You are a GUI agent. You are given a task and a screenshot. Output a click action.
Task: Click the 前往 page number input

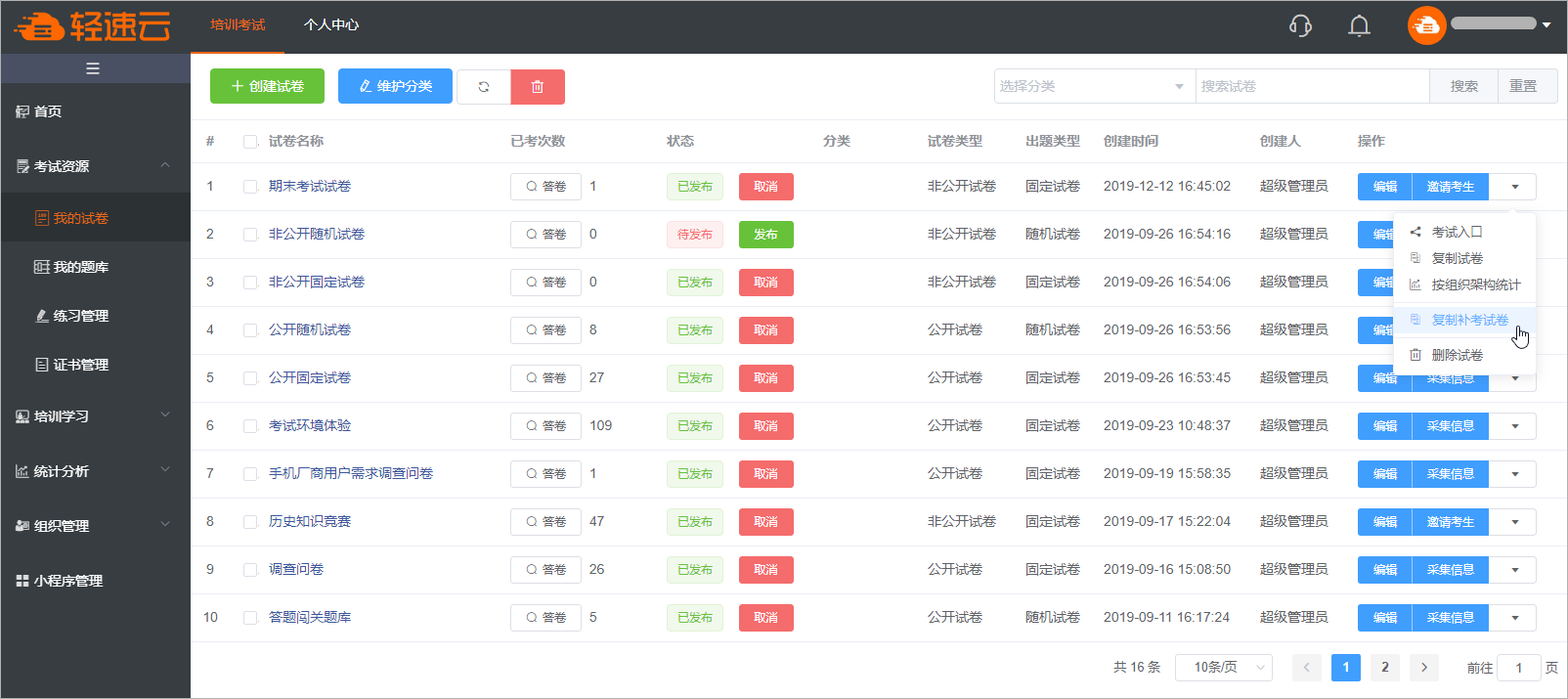coord(1519,668)
